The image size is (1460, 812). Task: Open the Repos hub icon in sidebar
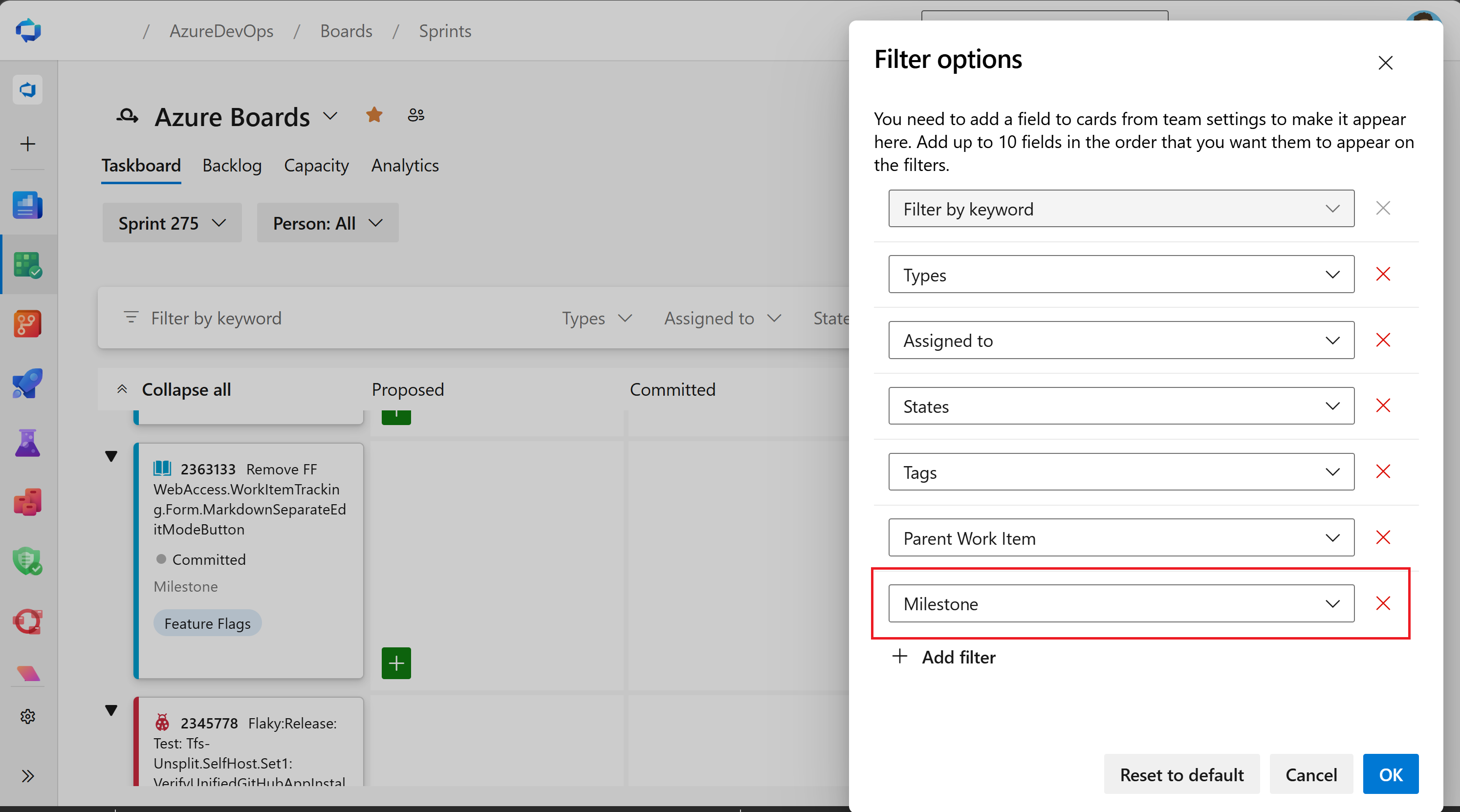click(28, 323)
